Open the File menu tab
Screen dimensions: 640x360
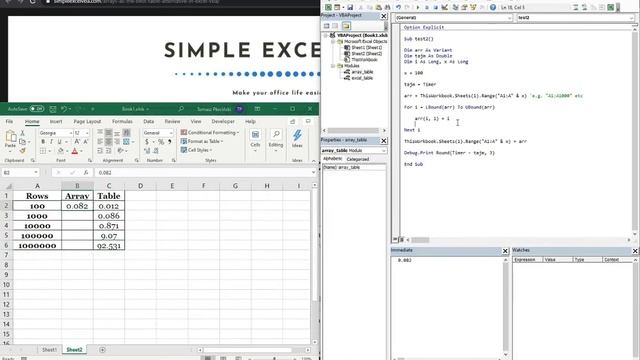click(x=9, y=121)
